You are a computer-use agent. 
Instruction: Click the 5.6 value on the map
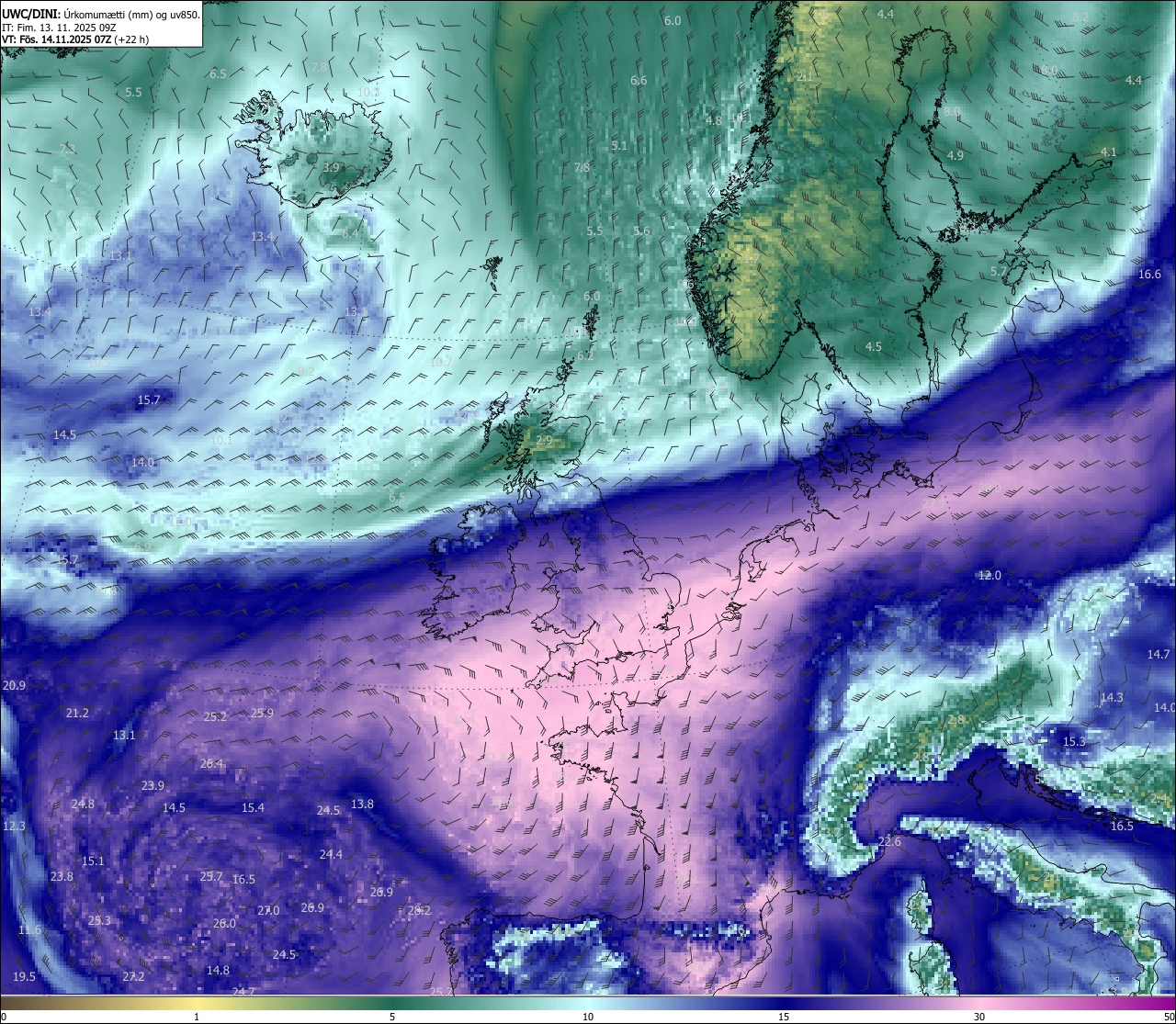pos(641,231)
